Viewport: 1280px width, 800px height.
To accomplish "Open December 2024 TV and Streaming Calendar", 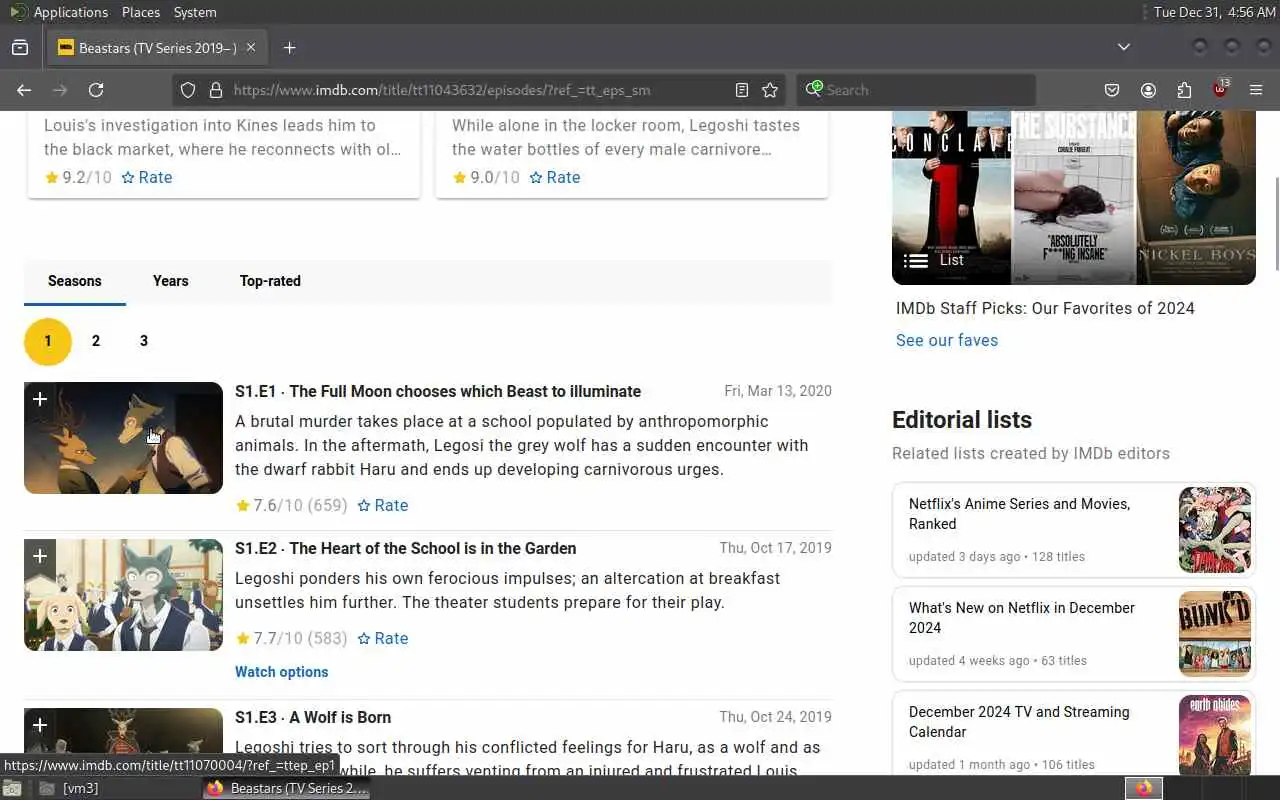I will (1019, 722).
